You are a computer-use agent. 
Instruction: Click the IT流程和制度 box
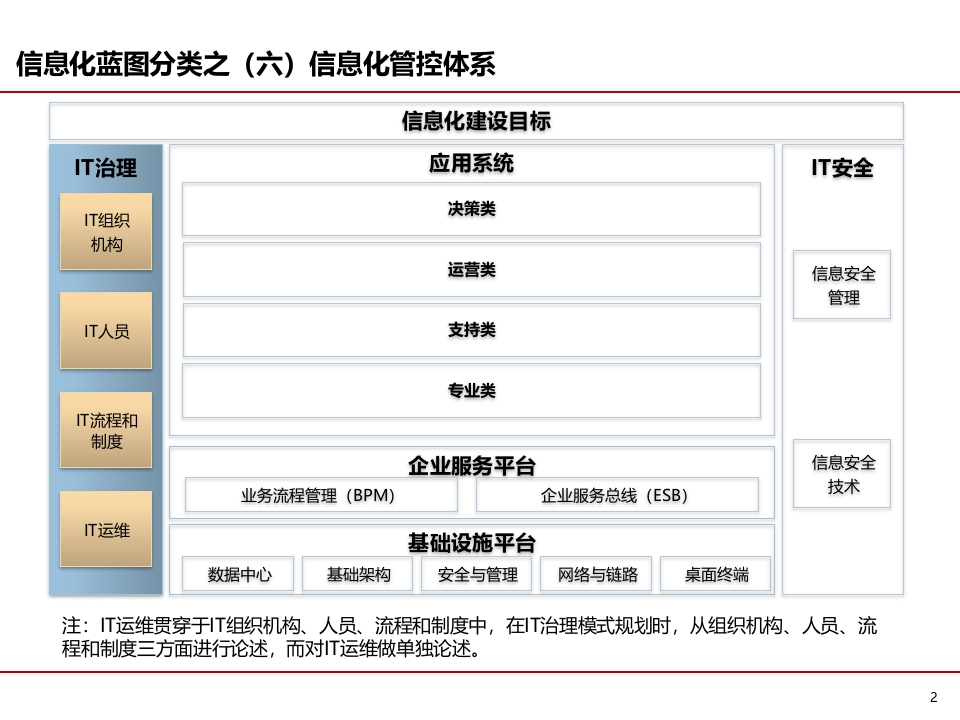106,430
